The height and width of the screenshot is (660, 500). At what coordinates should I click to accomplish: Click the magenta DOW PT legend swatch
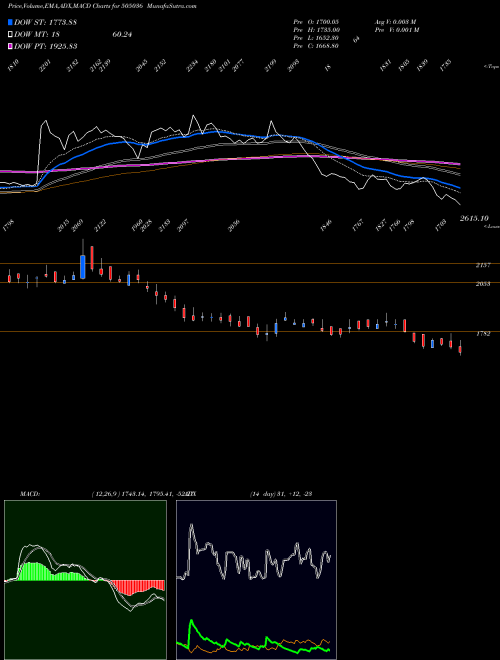[11, 46]
